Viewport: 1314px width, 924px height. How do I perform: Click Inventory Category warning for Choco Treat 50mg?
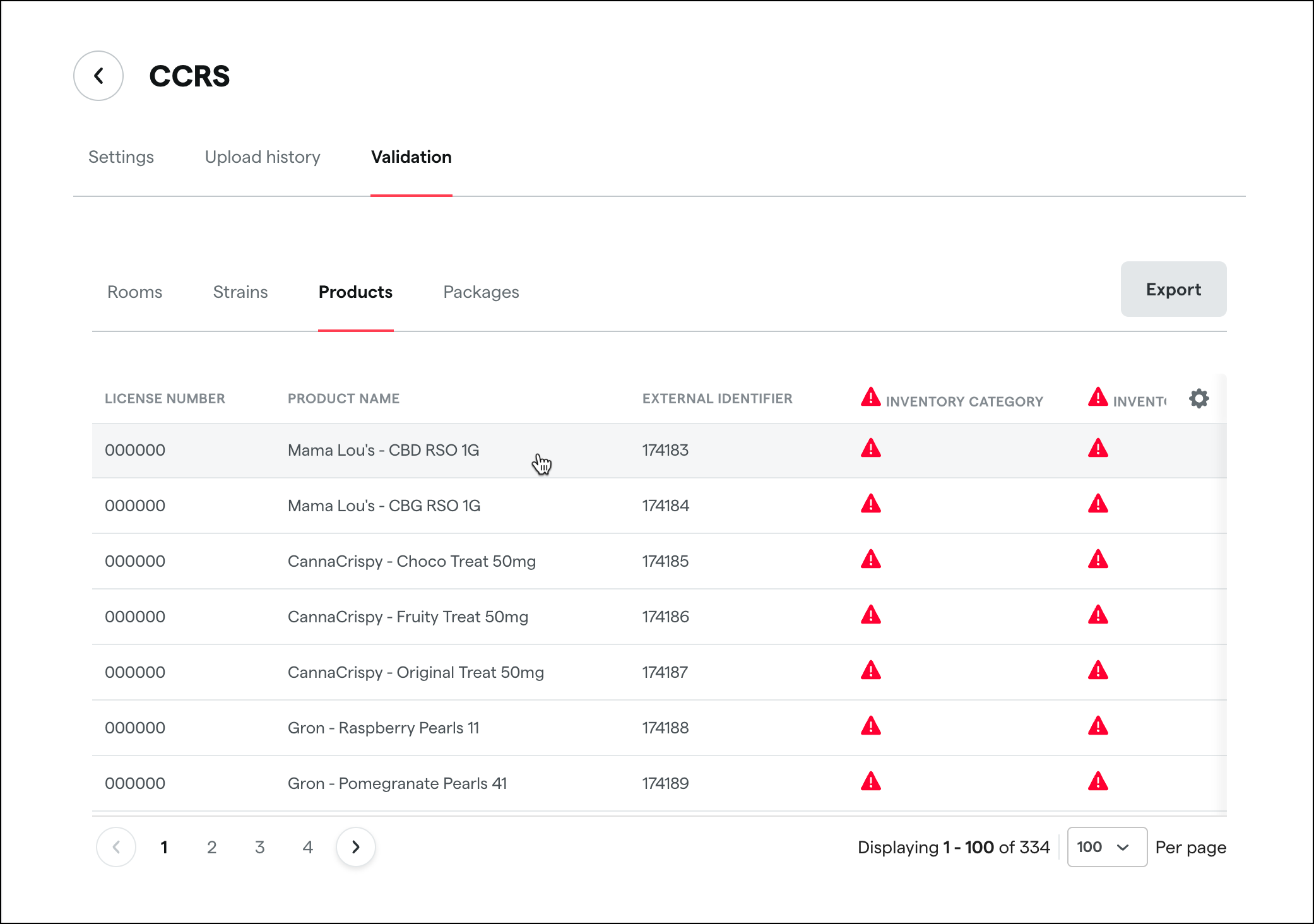(x=870, y=559)
